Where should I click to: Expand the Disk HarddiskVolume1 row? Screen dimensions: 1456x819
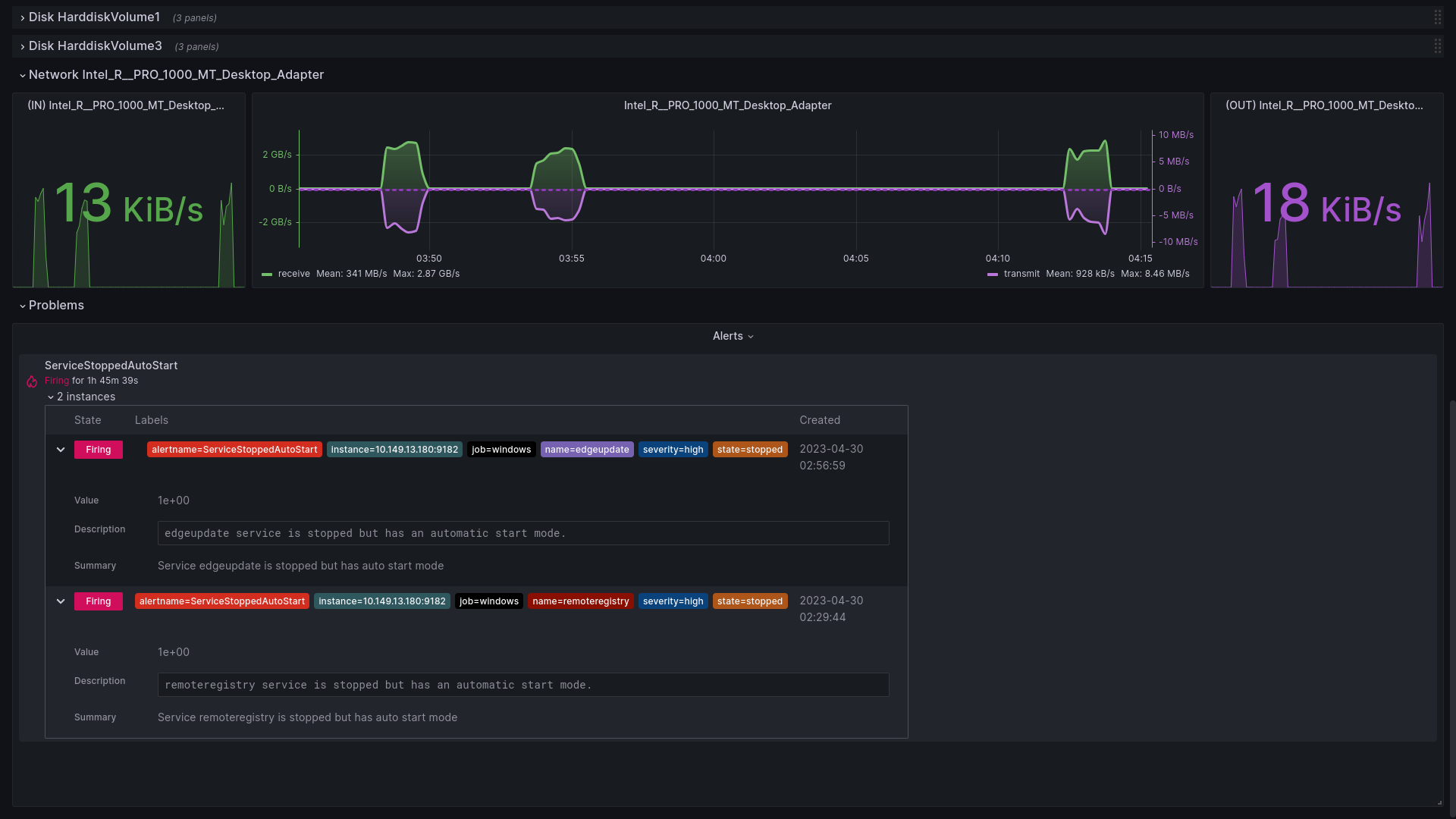click(94, 17)
